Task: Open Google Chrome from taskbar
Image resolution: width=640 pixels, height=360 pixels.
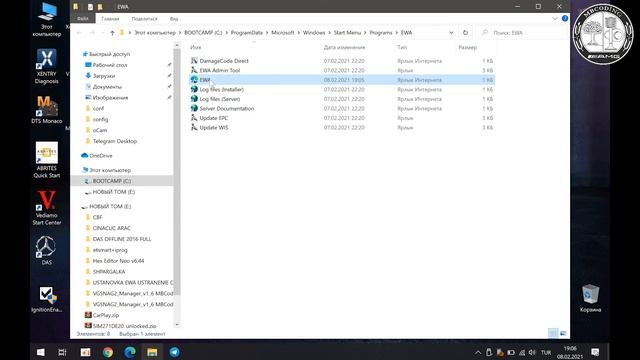Action: (108, 352)
